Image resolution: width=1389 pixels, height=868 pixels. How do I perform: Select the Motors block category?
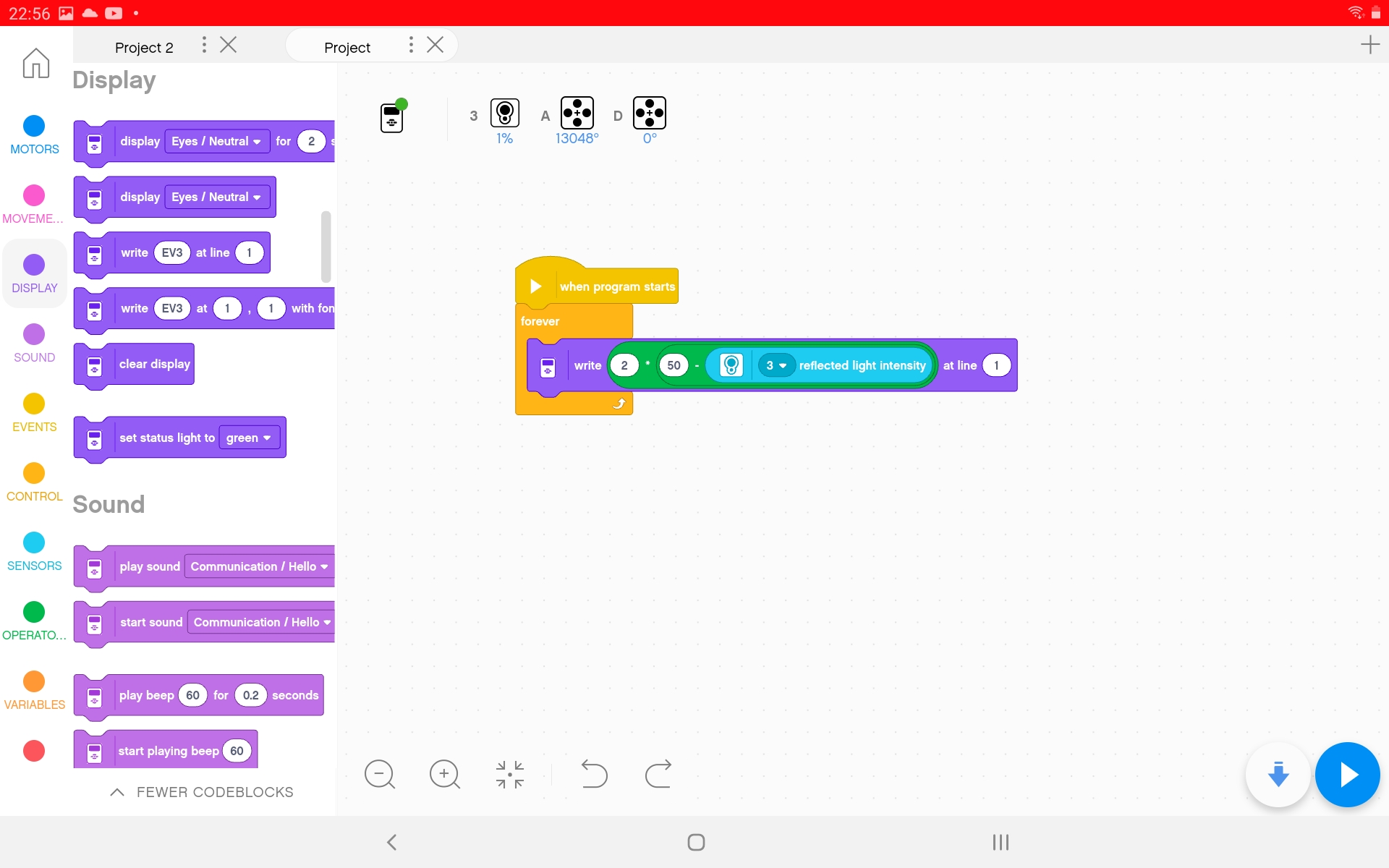33,134
